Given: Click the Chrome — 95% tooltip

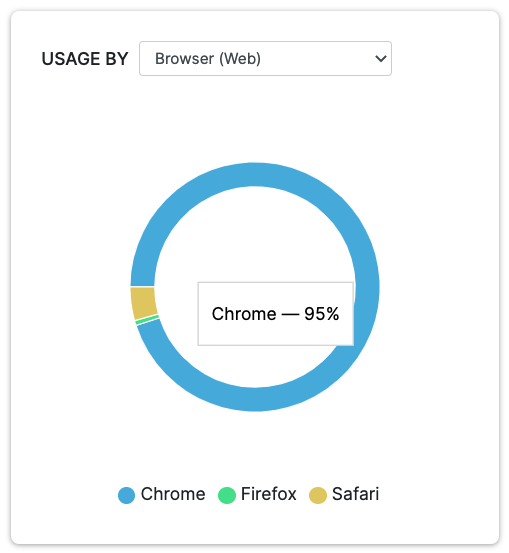Looking at the screenshot, I should click(275, 314).
